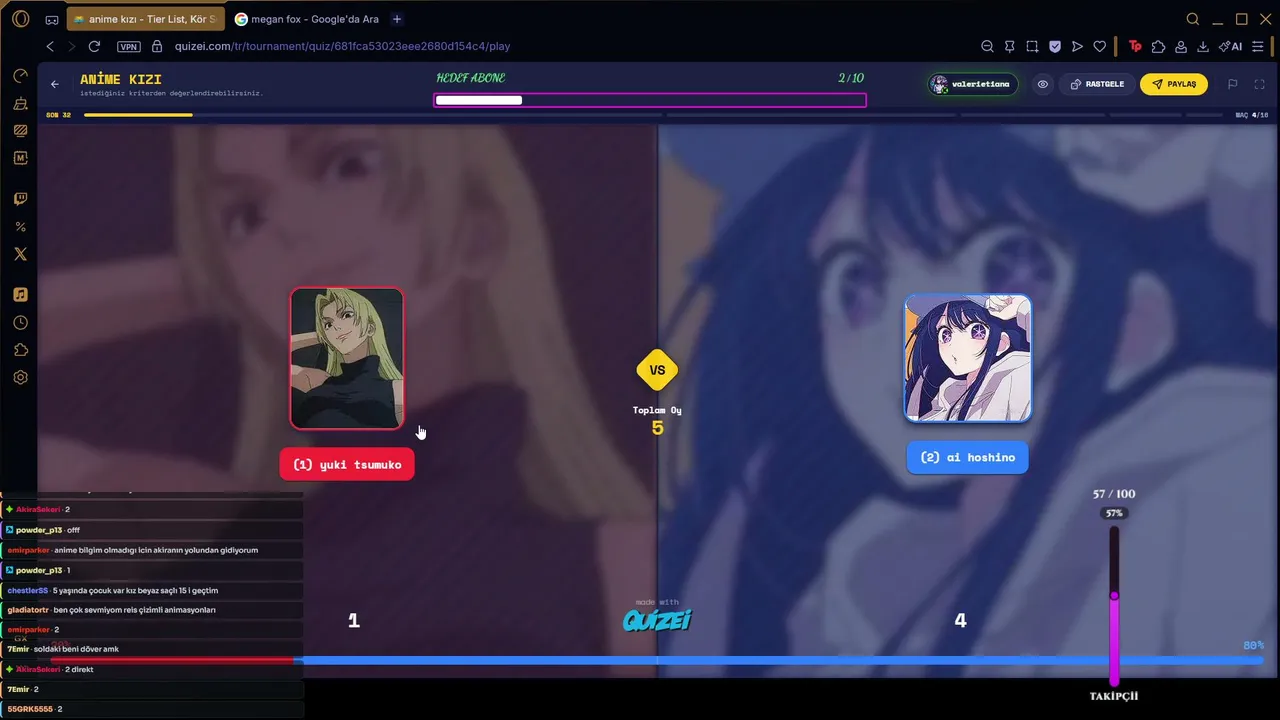1280x720 pixels.
Task: Vote for (1) yuki tsumuko
Action: tap(347, 464)
